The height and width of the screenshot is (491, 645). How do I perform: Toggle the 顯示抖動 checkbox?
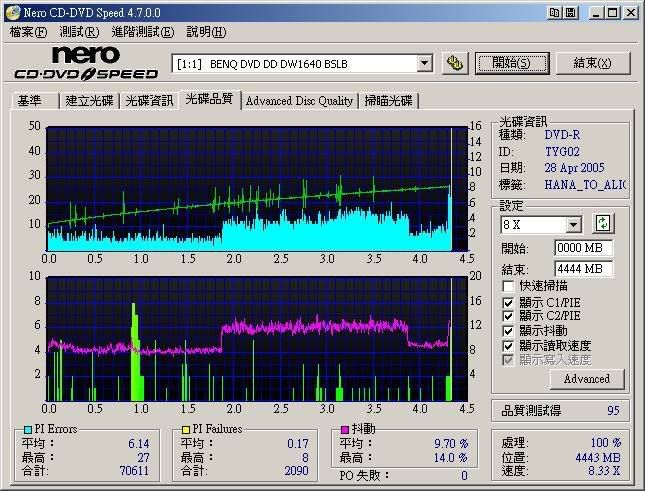[508, 331]
